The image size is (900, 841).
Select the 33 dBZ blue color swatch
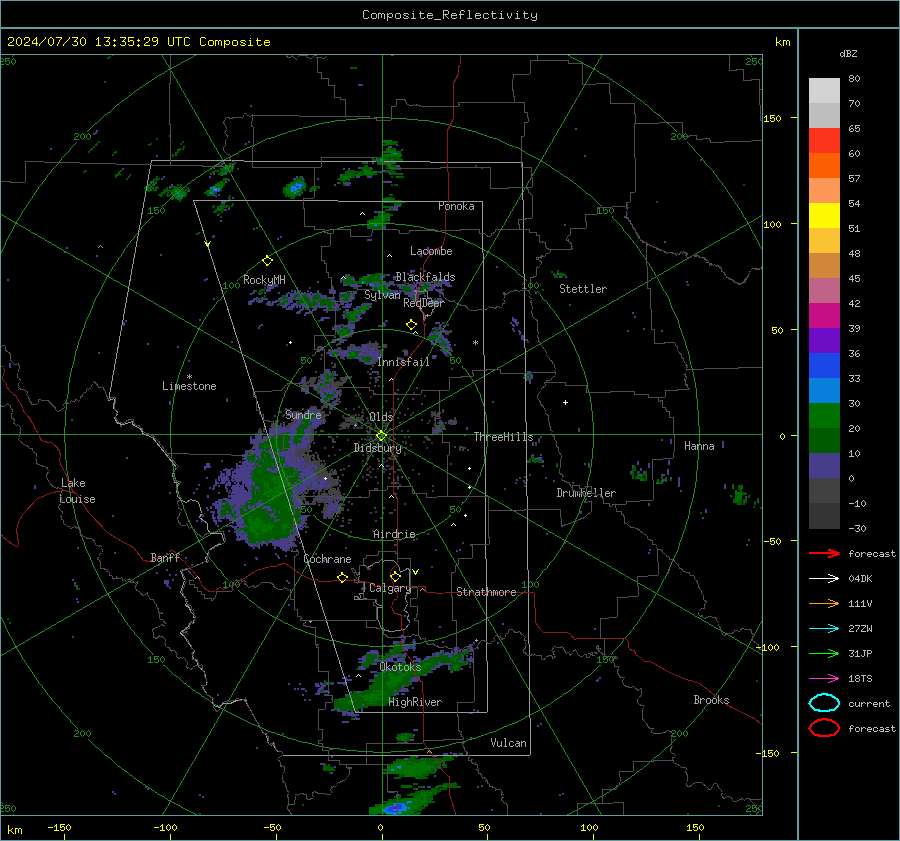click(824, 365)
